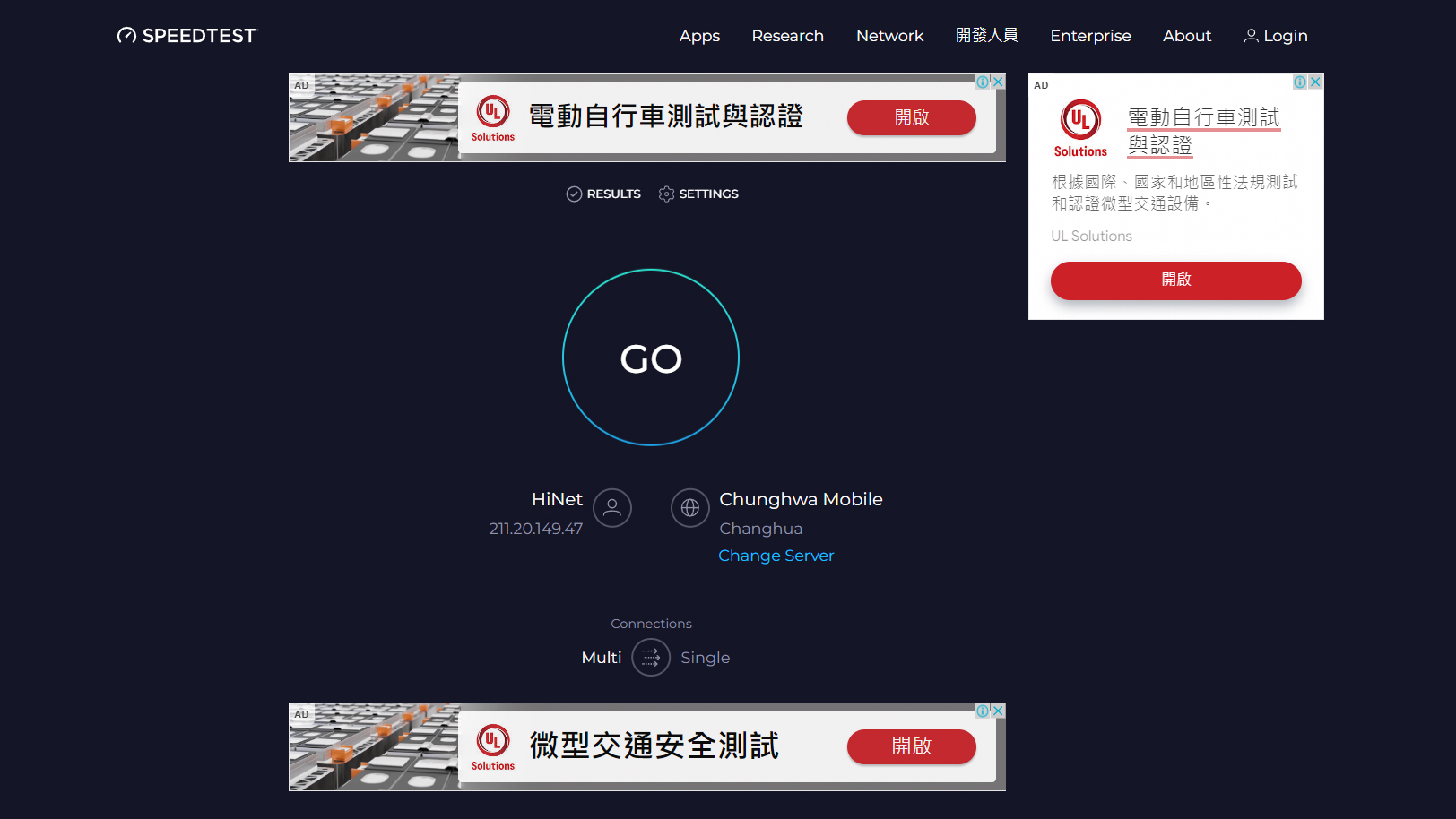1456x819 pixels.
Task: Click the 開啟 button in the top banner ad
Action: 912,117
